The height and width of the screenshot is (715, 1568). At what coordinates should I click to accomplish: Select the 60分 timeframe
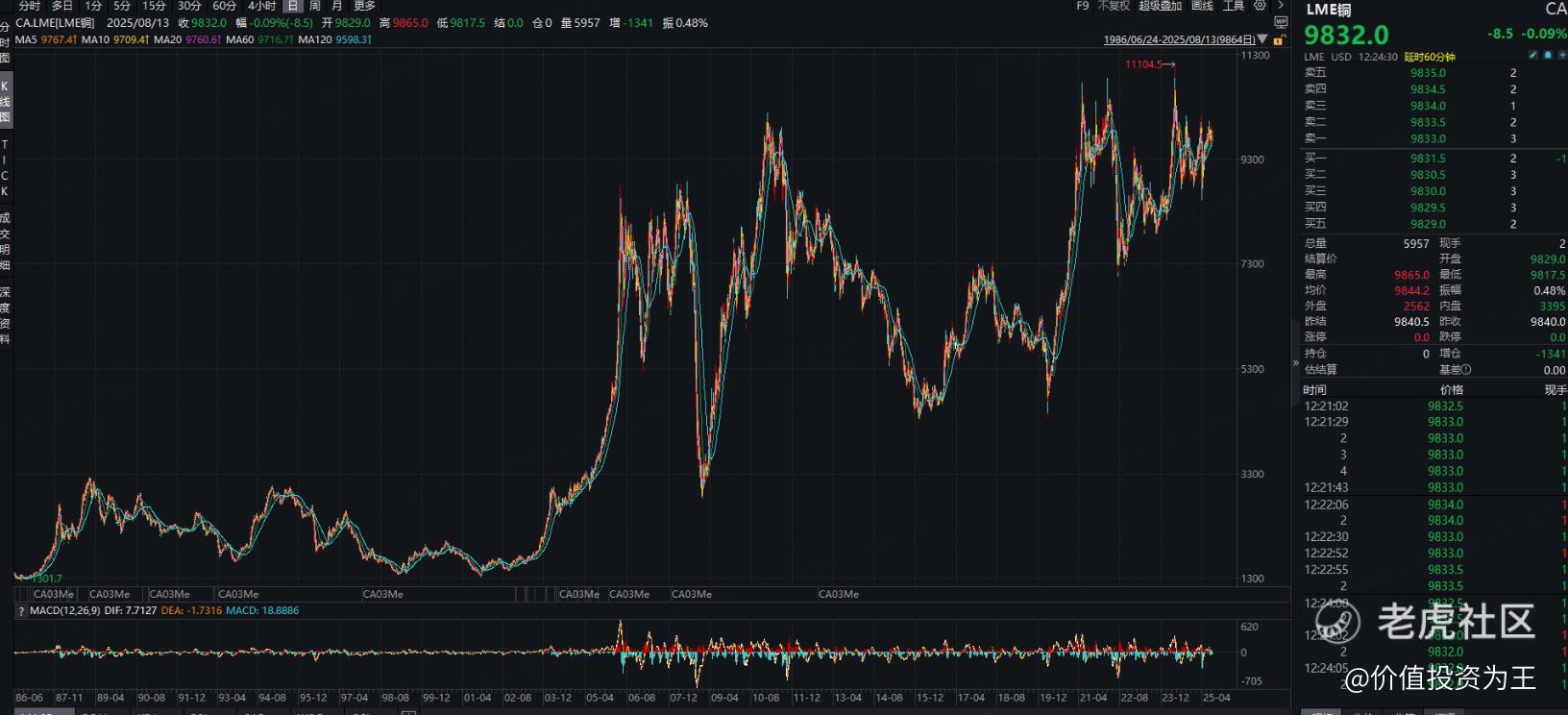(x=225, y=6)
